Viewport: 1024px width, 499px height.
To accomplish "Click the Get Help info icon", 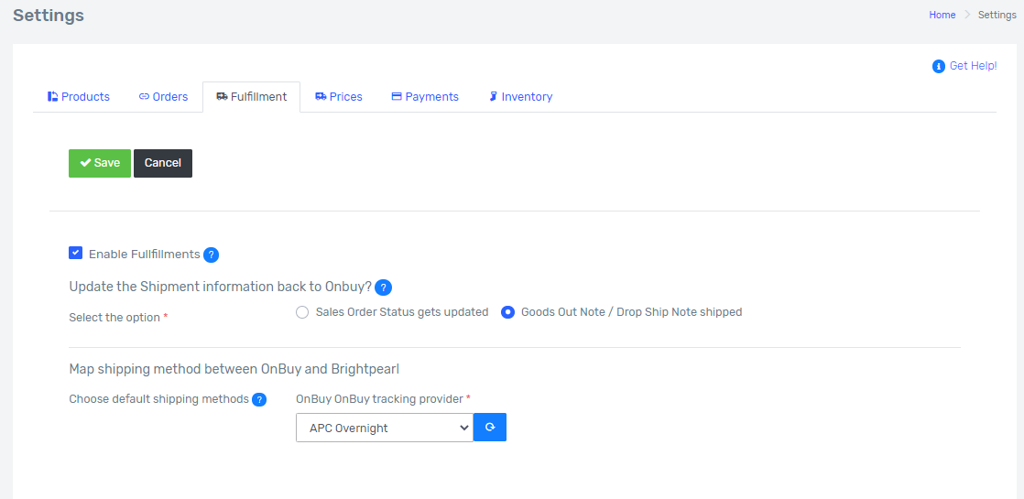I will tap(938, 66).
